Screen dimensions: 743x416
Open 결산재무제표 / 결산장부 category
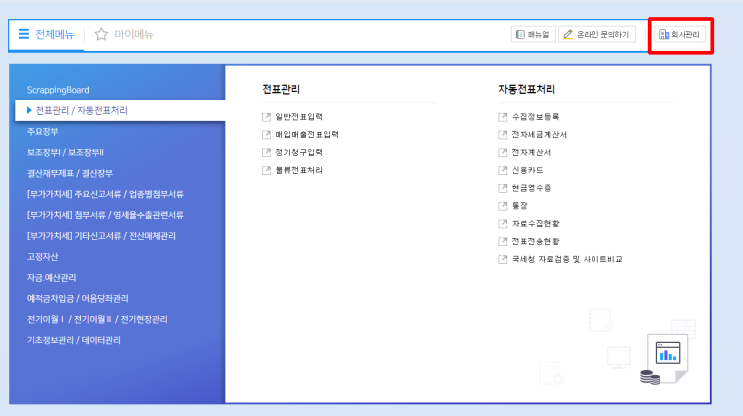[70, 173]
